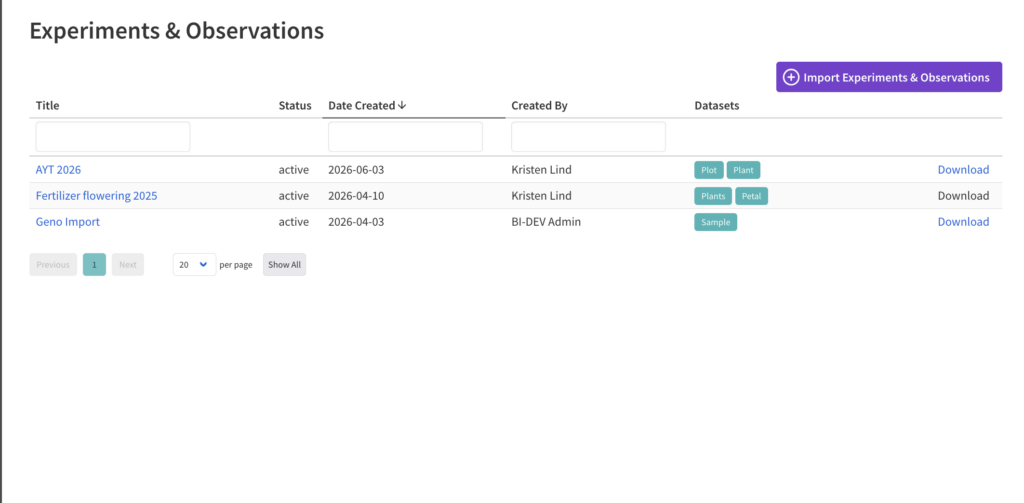This screenshot has width=1024, height=503.
Task: Download the AYT 2026 experiment
Action: (963, 170)
